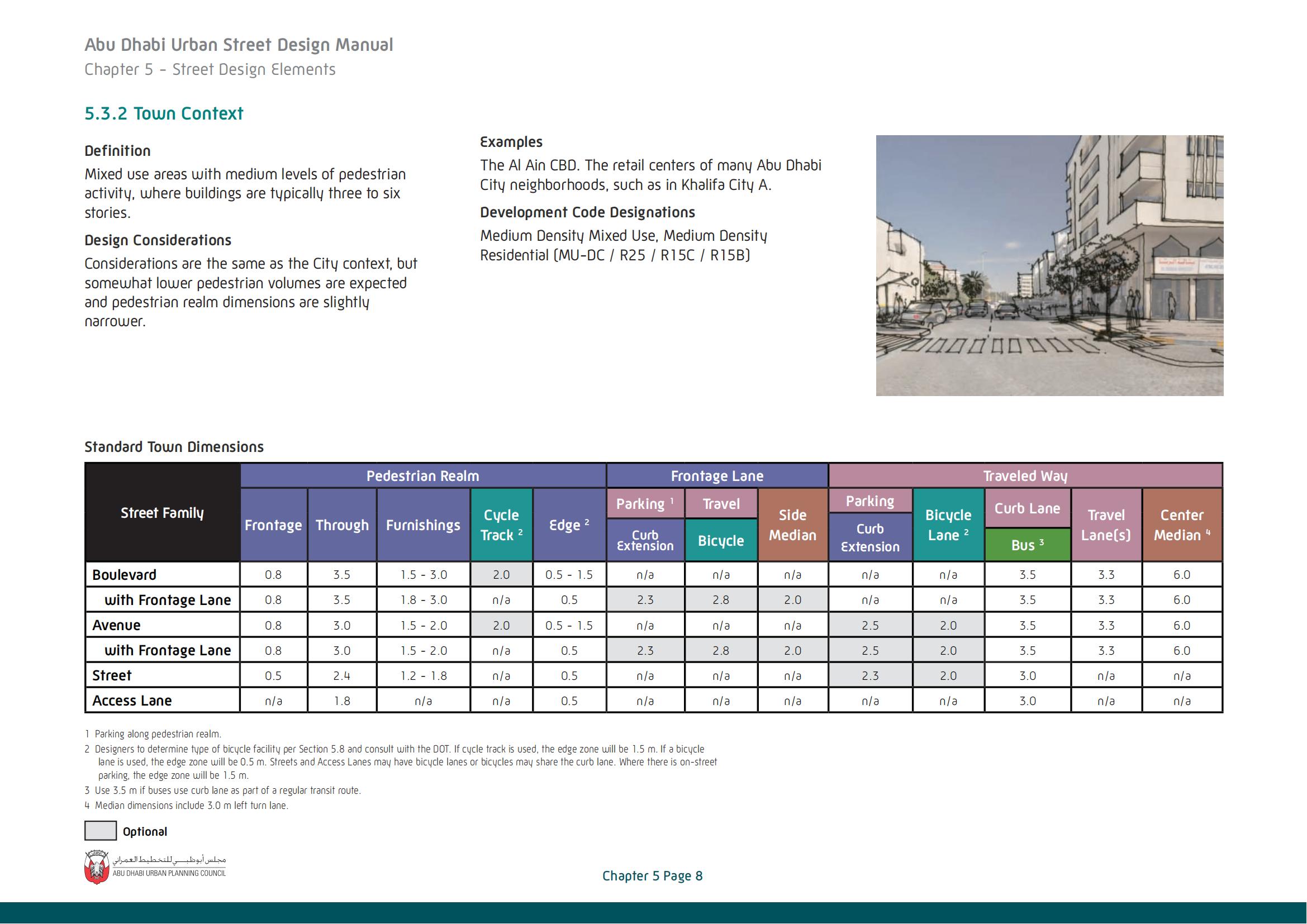Click the Boulevard Center Median value '6.0'
This screenshot has width=1307, height=924.
(x=1182, y=575)
